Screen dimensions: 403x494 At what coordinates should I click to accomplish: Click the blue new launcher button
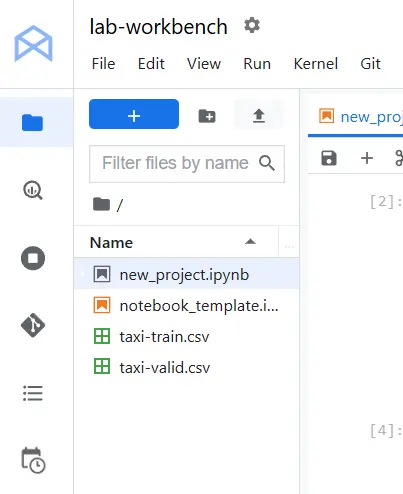[x=134, y=114]
